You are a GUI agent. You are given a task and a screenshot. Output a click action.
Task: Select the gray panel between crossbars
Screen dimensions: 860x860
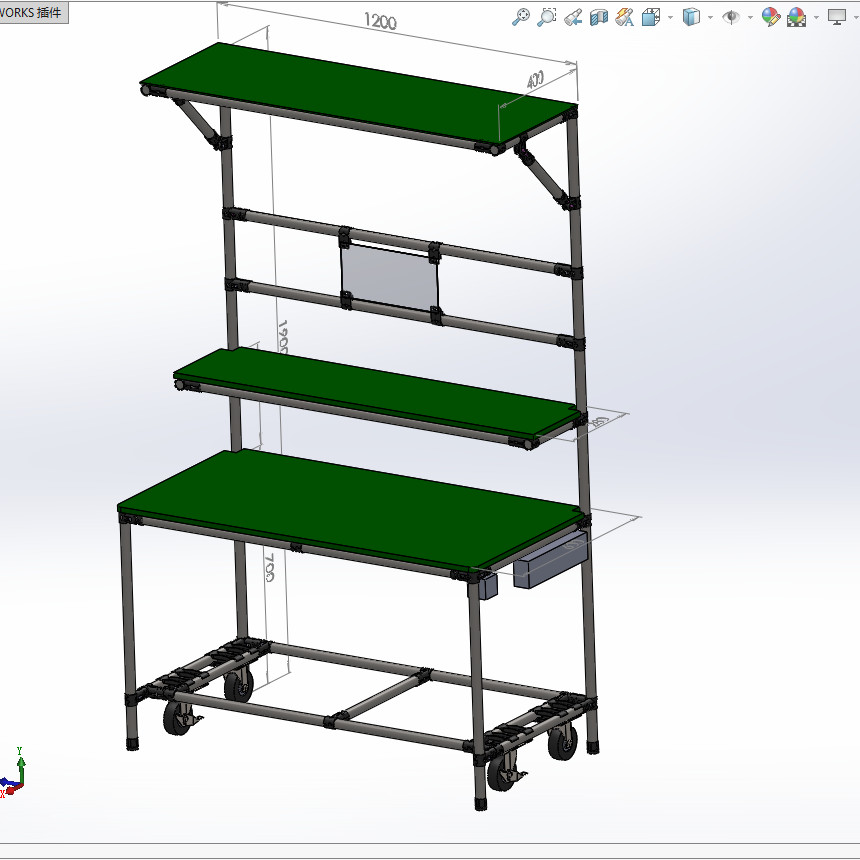pos(389,277)
